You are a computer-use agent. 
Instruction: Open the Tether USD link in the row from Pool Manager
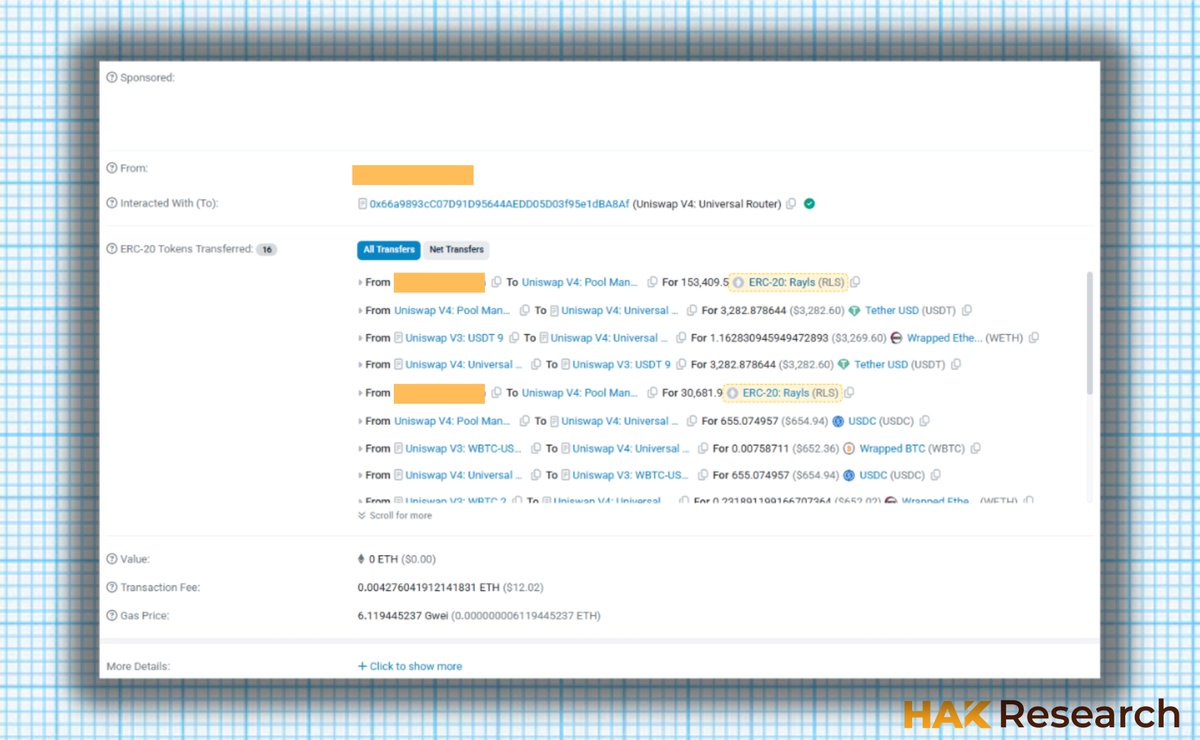click(x=892, y=310)
